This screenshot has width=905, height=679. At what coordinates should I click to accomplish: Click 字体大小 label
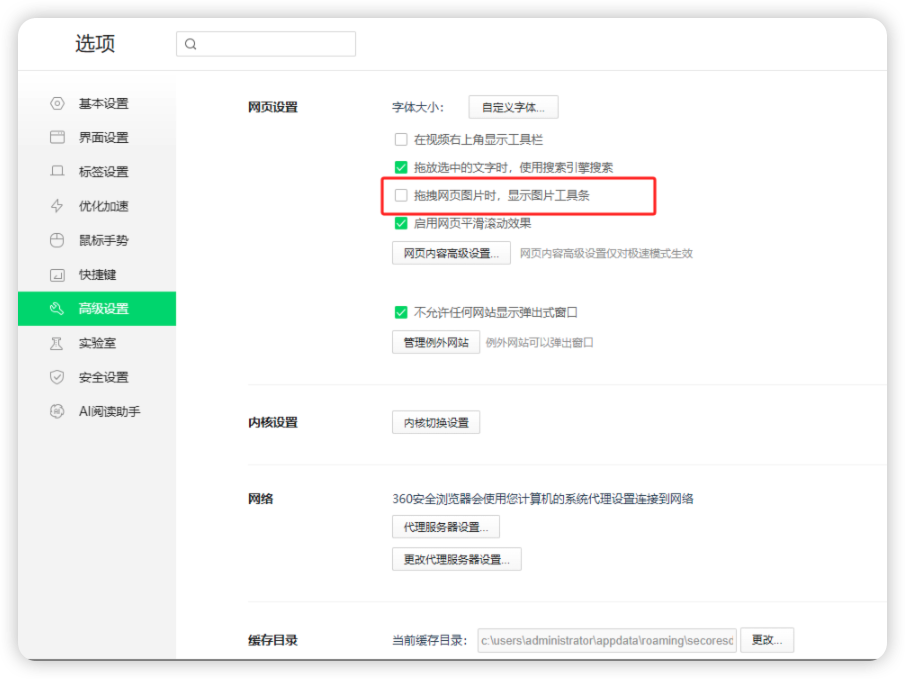pyautogui.click(x=418, y=107)
